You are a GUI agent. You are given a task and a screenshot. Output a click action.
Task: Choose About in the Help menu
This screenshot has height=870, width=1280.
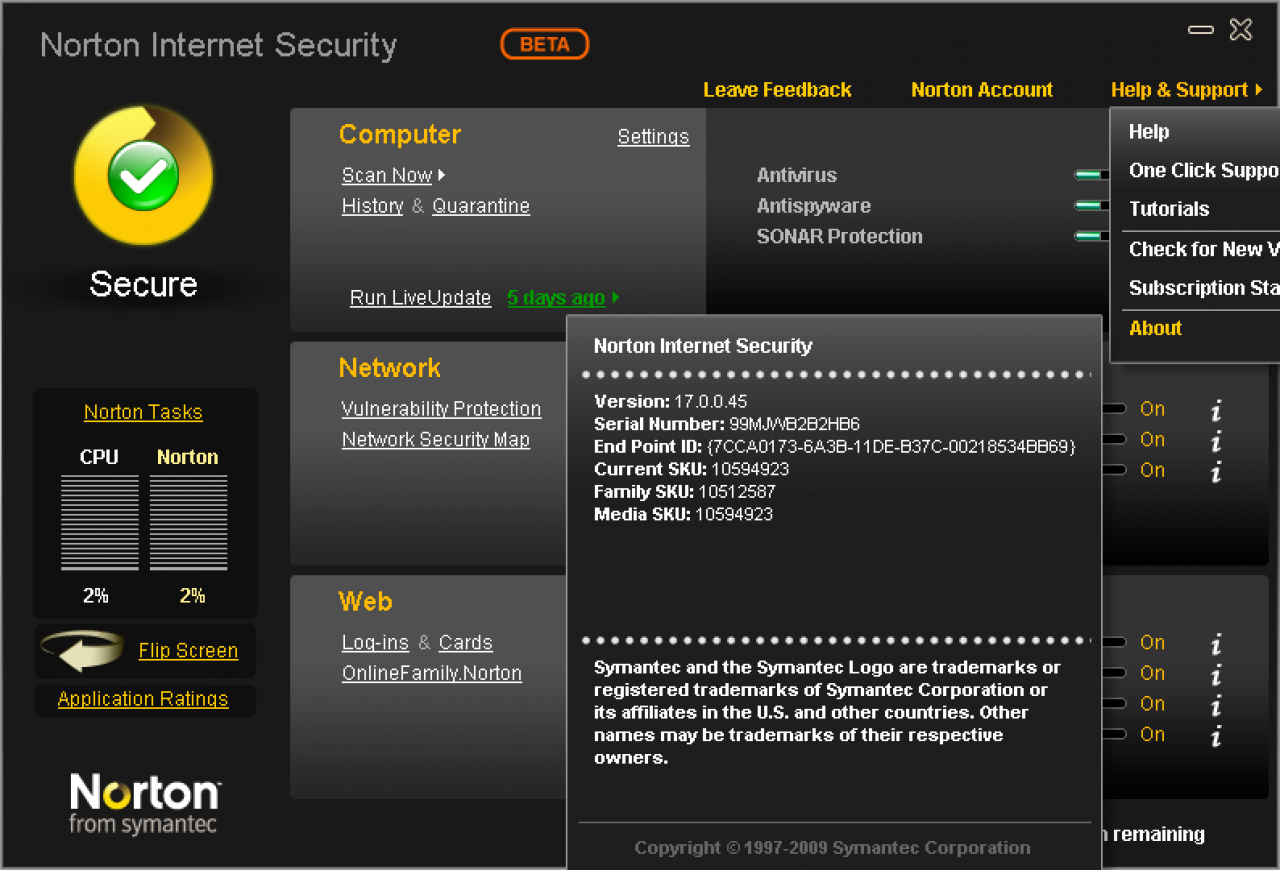click(x=1155, y=328)
